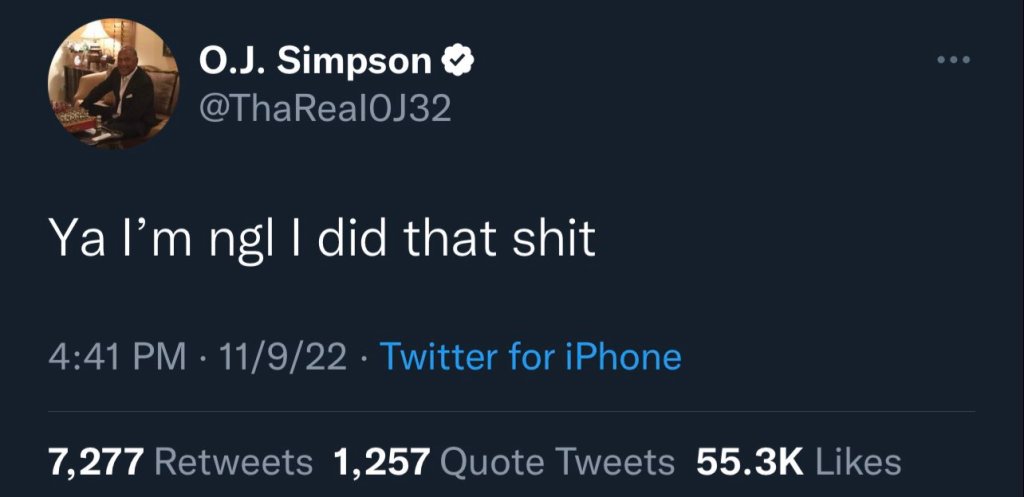Open O.J. Simpson's profile picture
This screenshot has width=1024, height=497.
tap(114, 83)
